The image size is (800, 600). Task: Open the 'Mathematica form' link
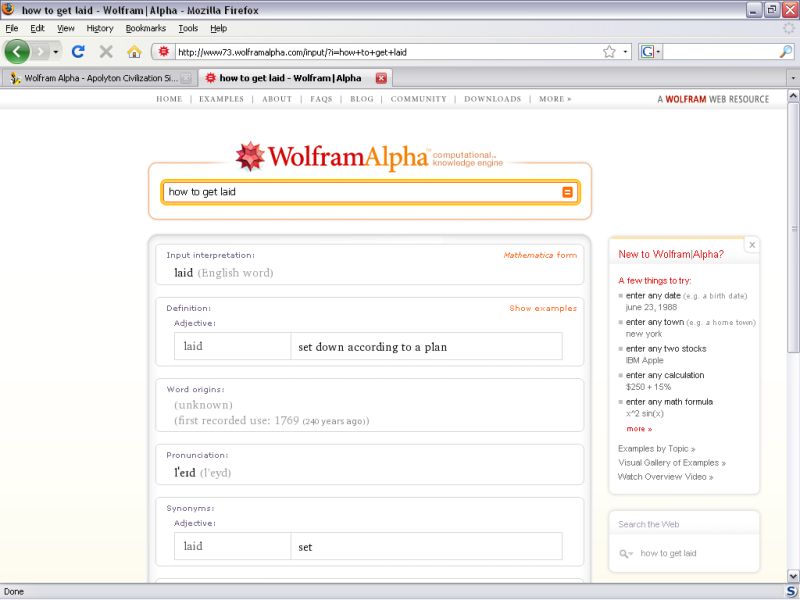pos(540,255)
